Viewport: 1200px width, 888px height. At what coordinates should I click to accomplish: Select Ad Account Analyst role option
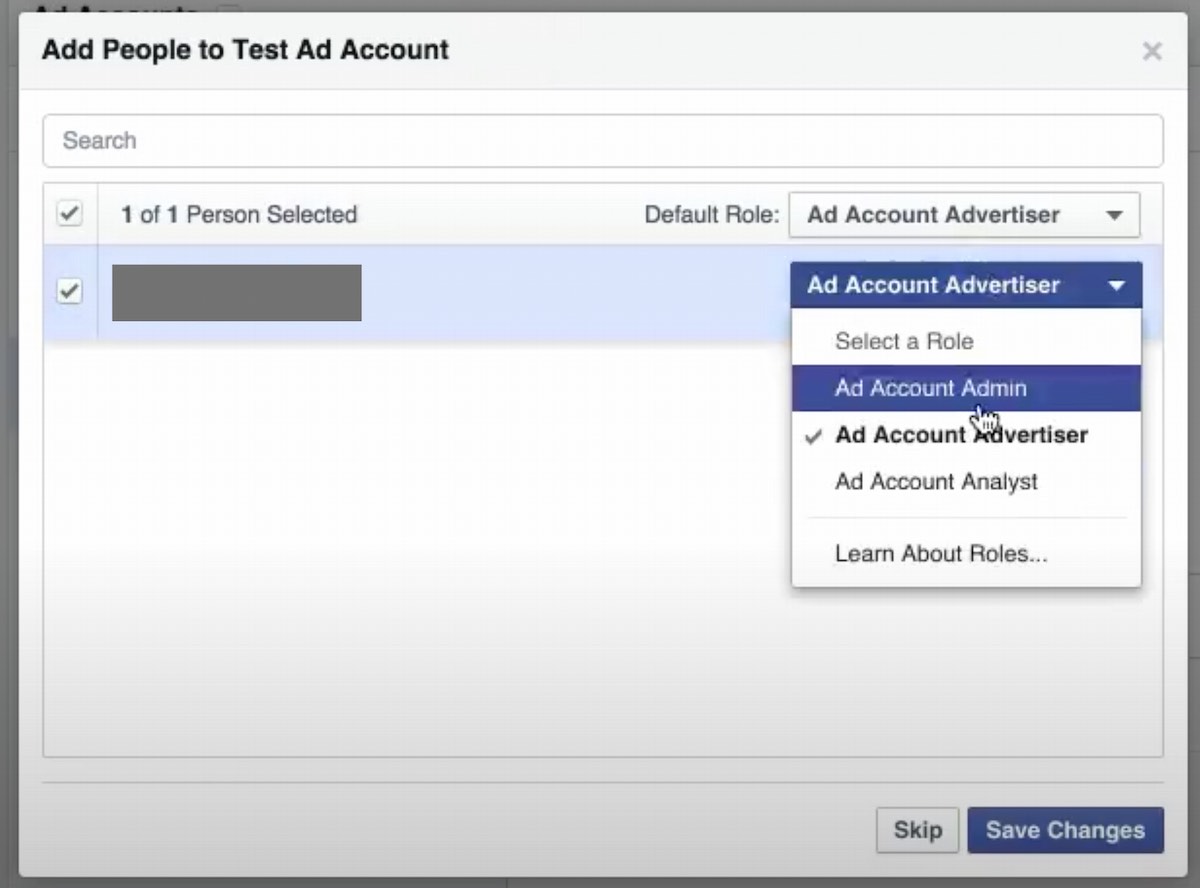tap(936, 482)
